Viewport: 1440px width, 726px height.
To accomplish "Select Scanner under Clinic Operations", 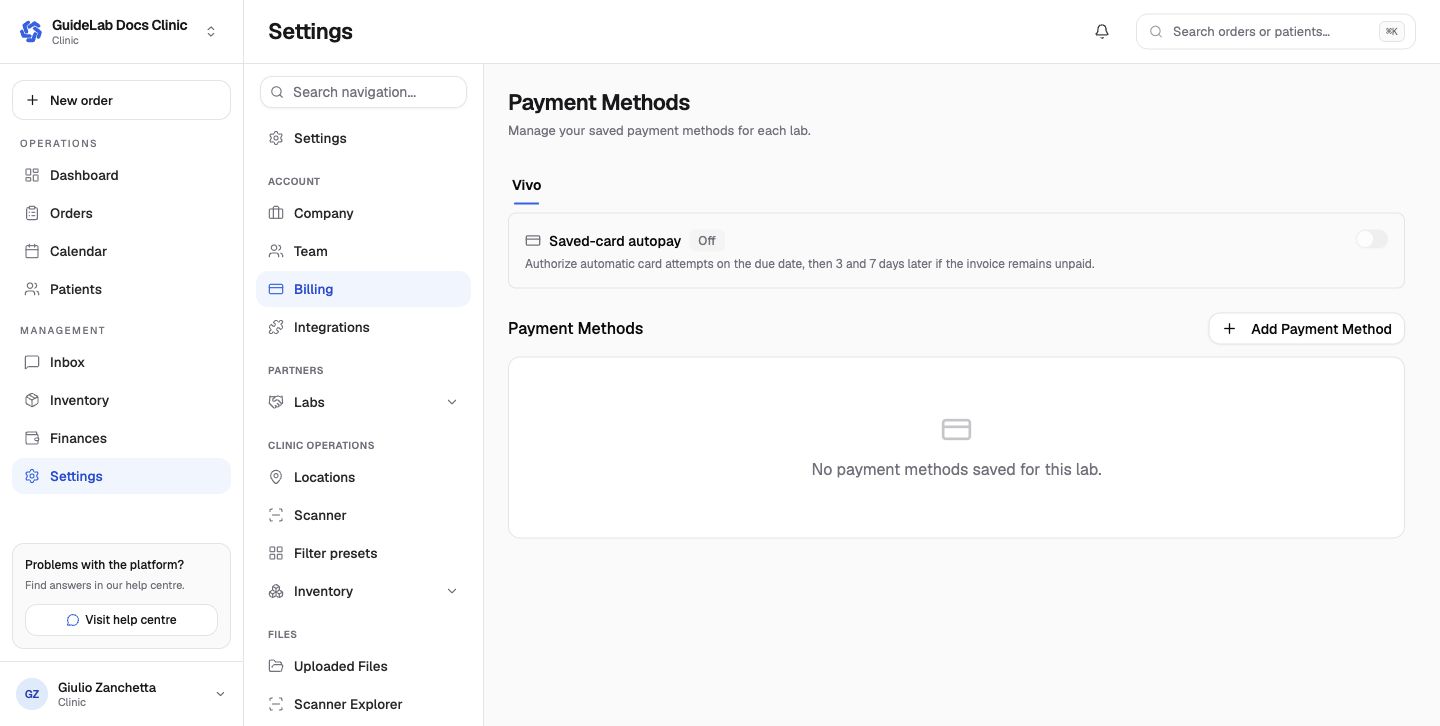I will (x=363, y=515).
